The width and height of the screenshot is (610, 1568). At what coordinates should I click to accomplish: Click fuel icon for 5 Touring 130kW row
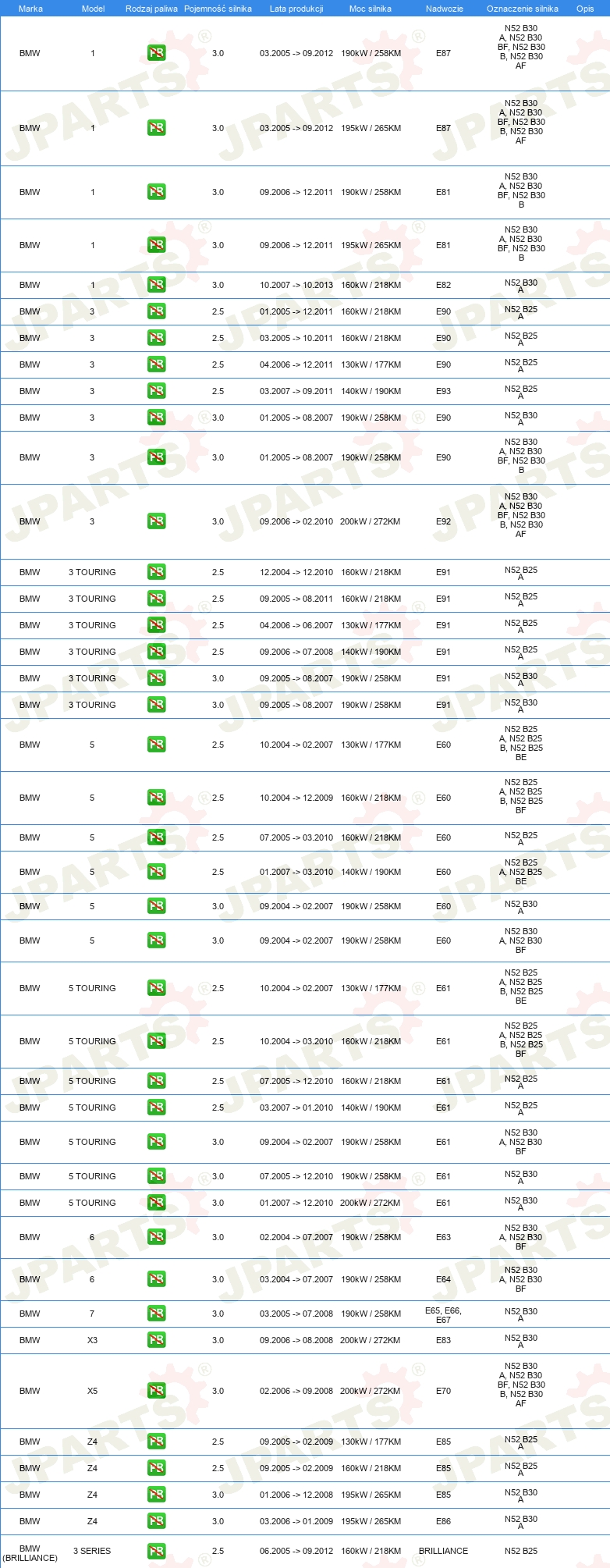click(x=156, y=988)
